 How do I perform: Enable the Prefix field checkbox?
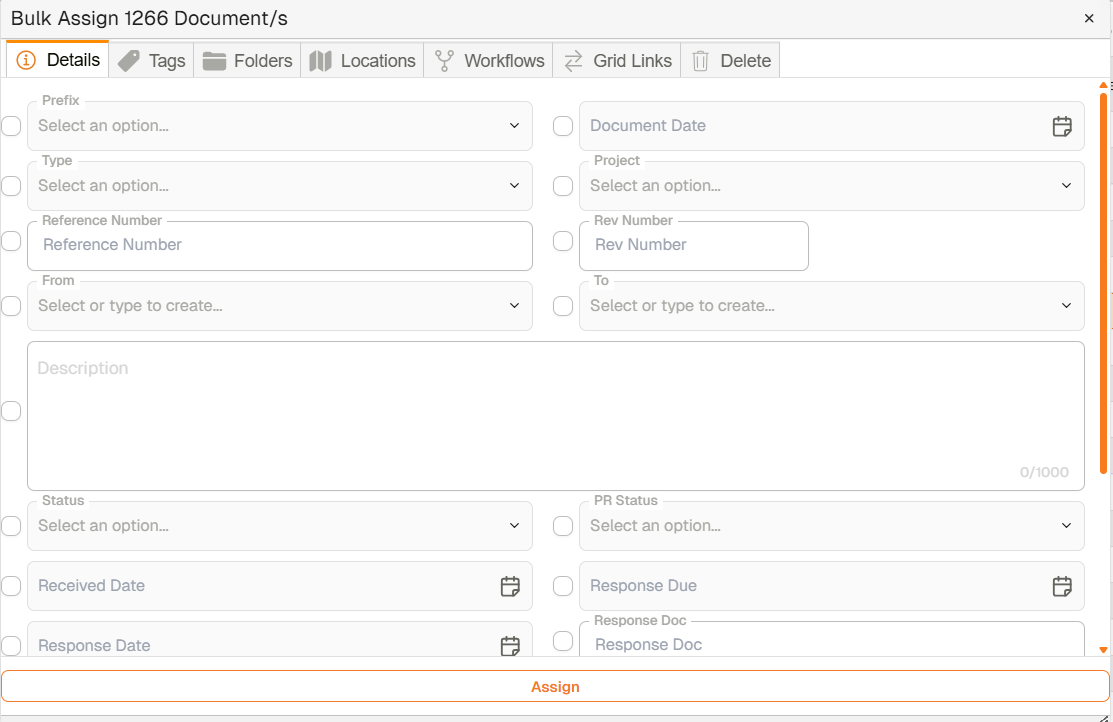tap(11, 126)
